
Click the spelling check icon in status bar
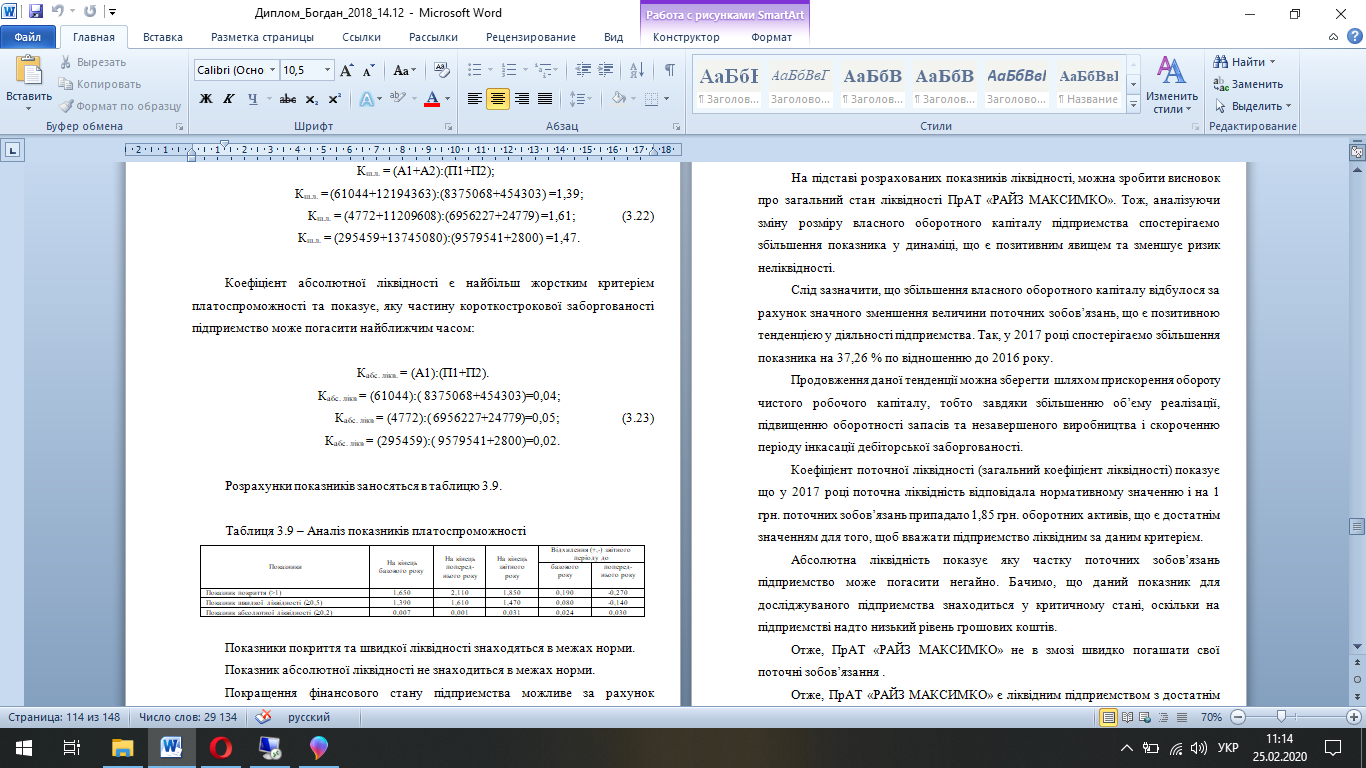[265, 717]
